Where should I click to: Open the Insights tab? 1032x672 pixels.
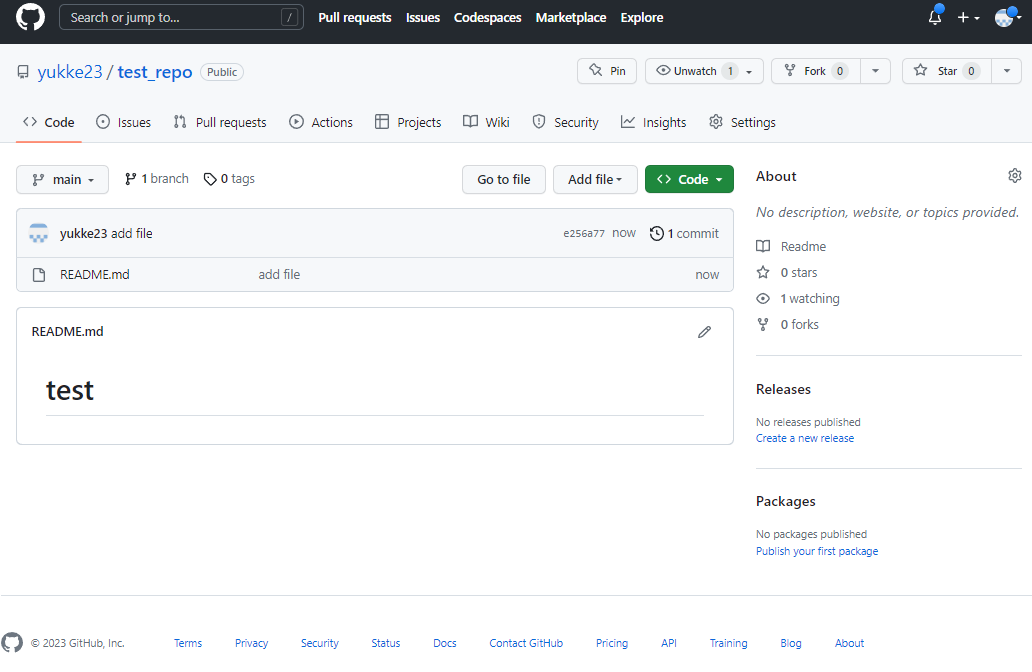(x=654, y=122)
